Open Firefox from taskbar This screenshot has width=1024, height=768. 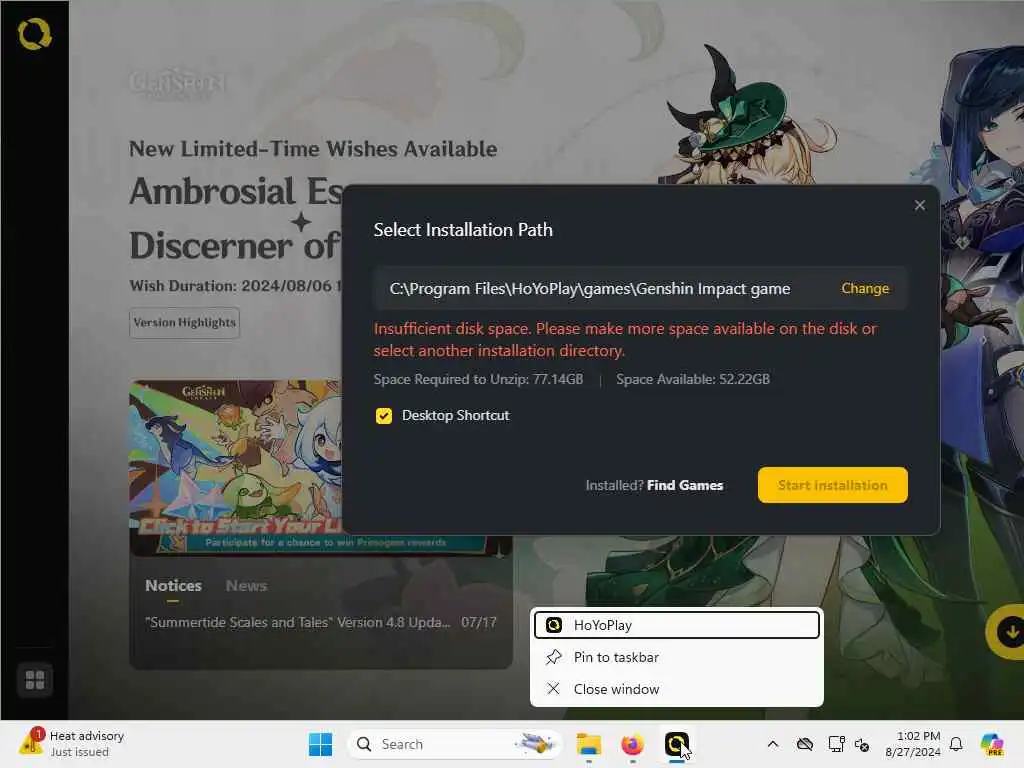click(632, 744)
